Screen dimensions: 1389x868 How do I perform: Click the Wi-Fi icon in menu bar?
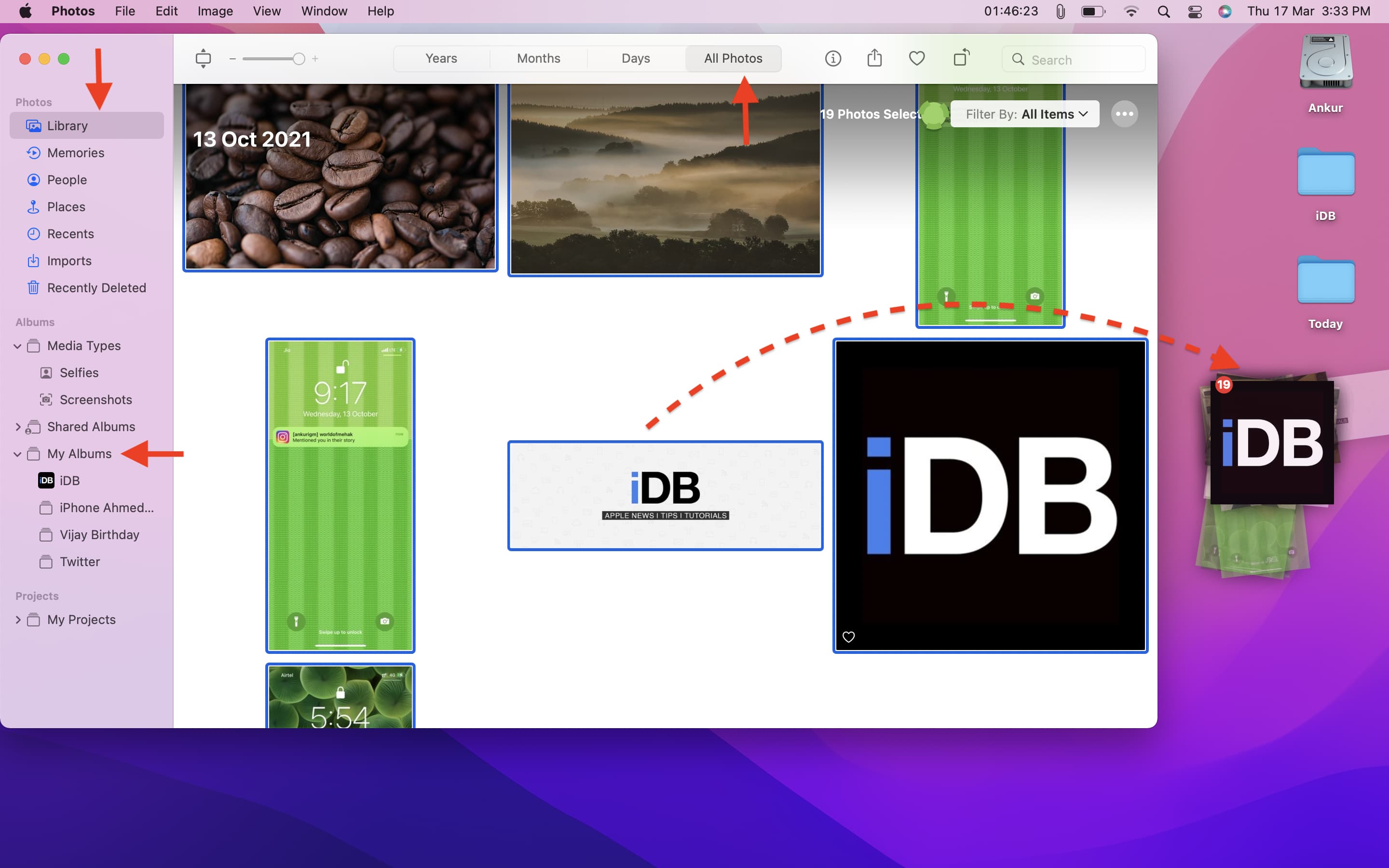1130,12
